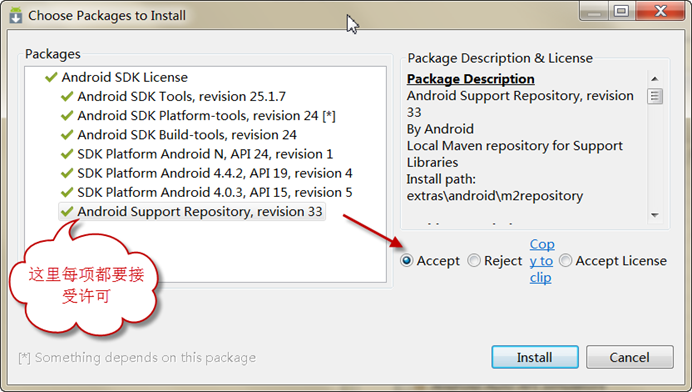Click the description panel scrollbar thumb
Image resolution: width=692 pixels, height=392 pixels.
click(655, 96)
